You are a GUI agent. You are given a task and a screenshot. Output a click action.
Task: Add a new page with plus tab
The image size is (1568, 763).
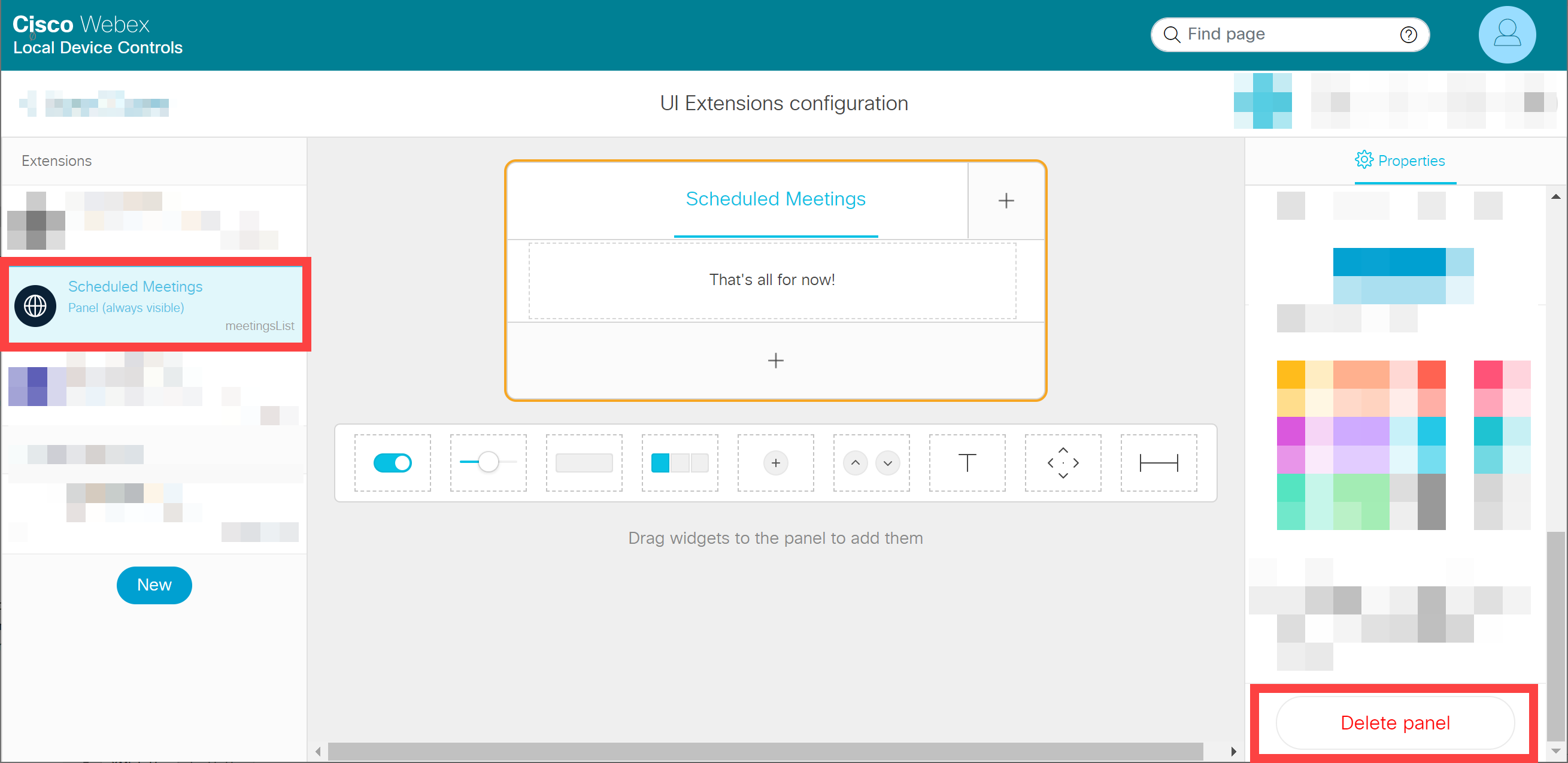(x=1006, y=201)
